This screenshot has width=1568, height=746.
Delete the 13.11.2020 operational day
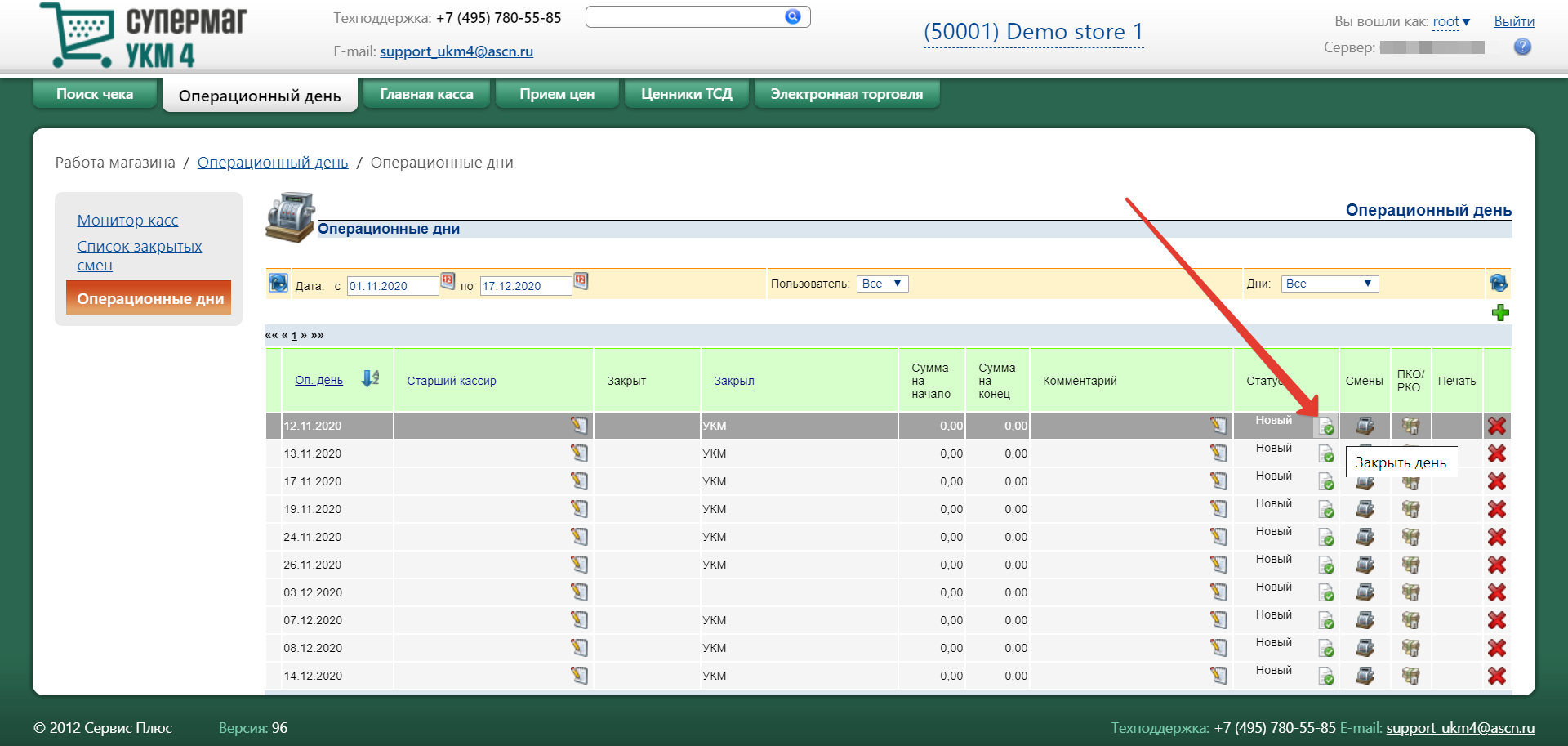pos(1497,453)
